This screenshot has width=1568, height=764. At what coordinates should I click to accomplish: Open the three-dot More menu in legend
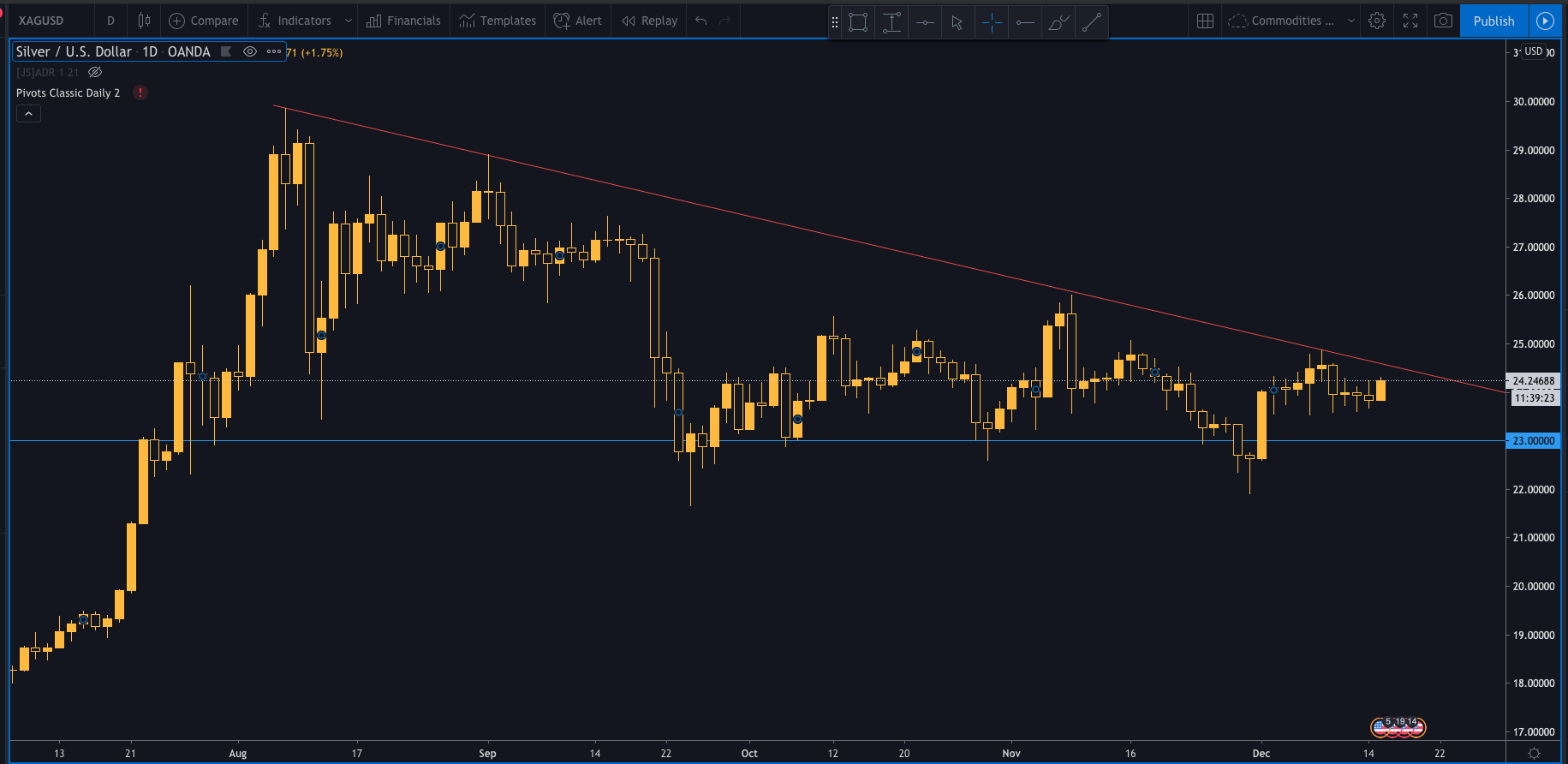274,51
